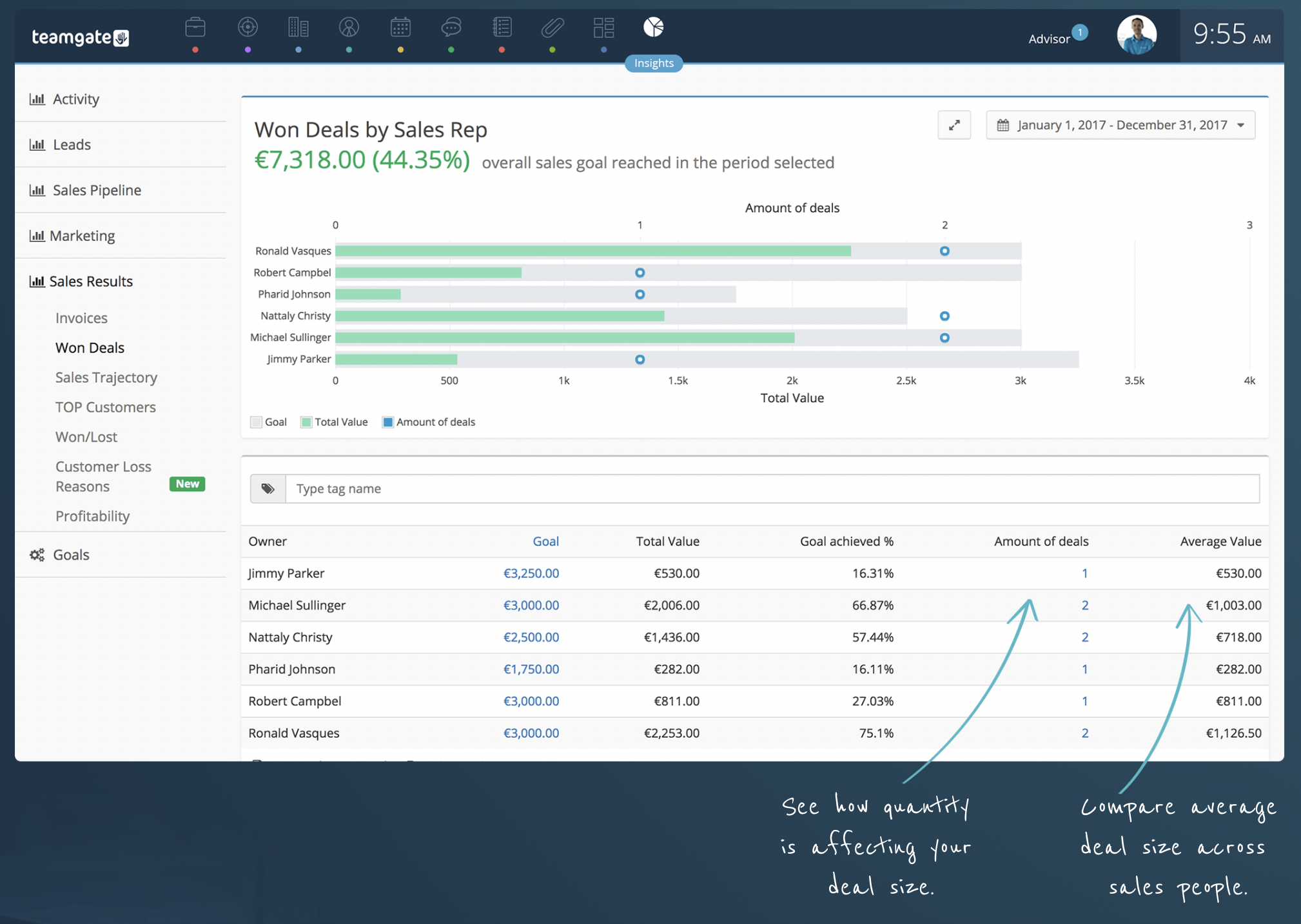Open TOP Customers report
The width and height of the screenshot is (1301, 924).
coord(106,407)
